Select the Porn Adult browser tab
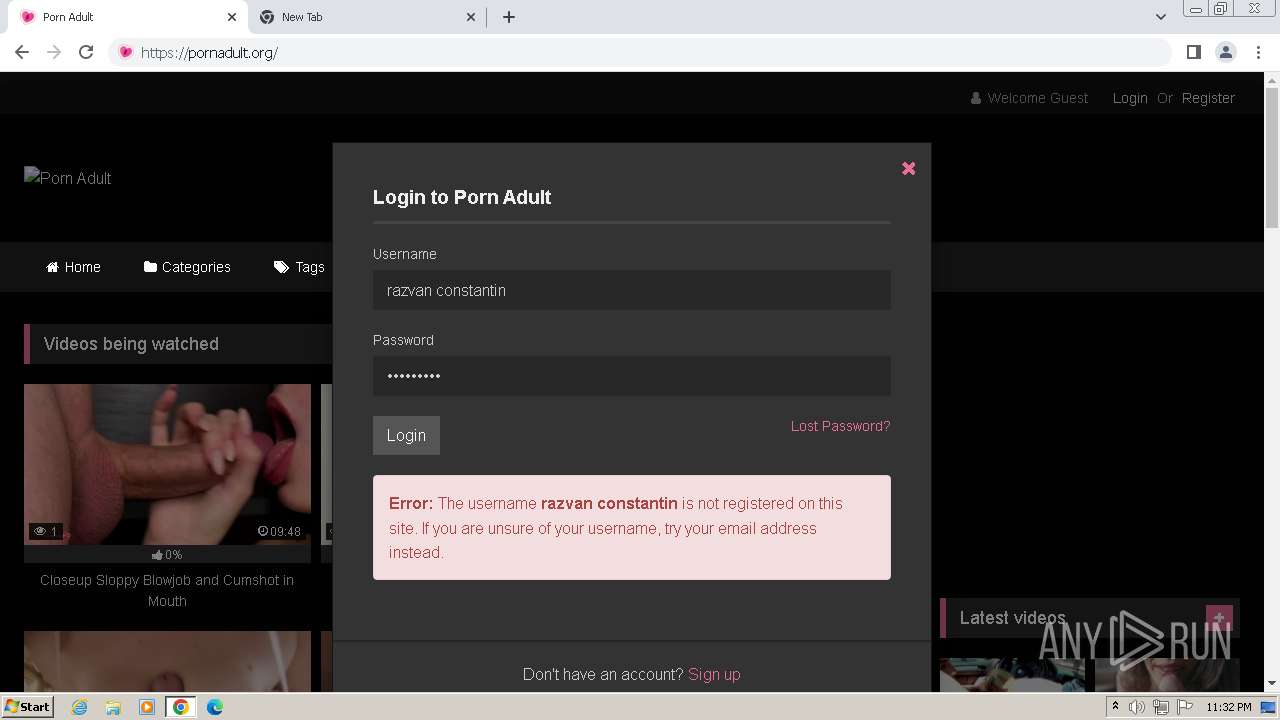This screenshot has width=1280, height=720. [125, 17]
